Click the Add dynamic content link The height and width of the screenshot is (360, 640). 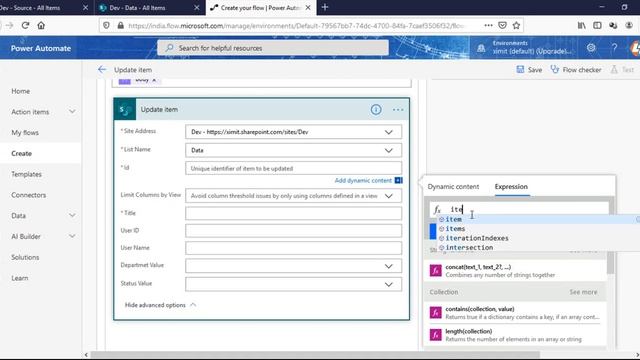tap(363, 180)
